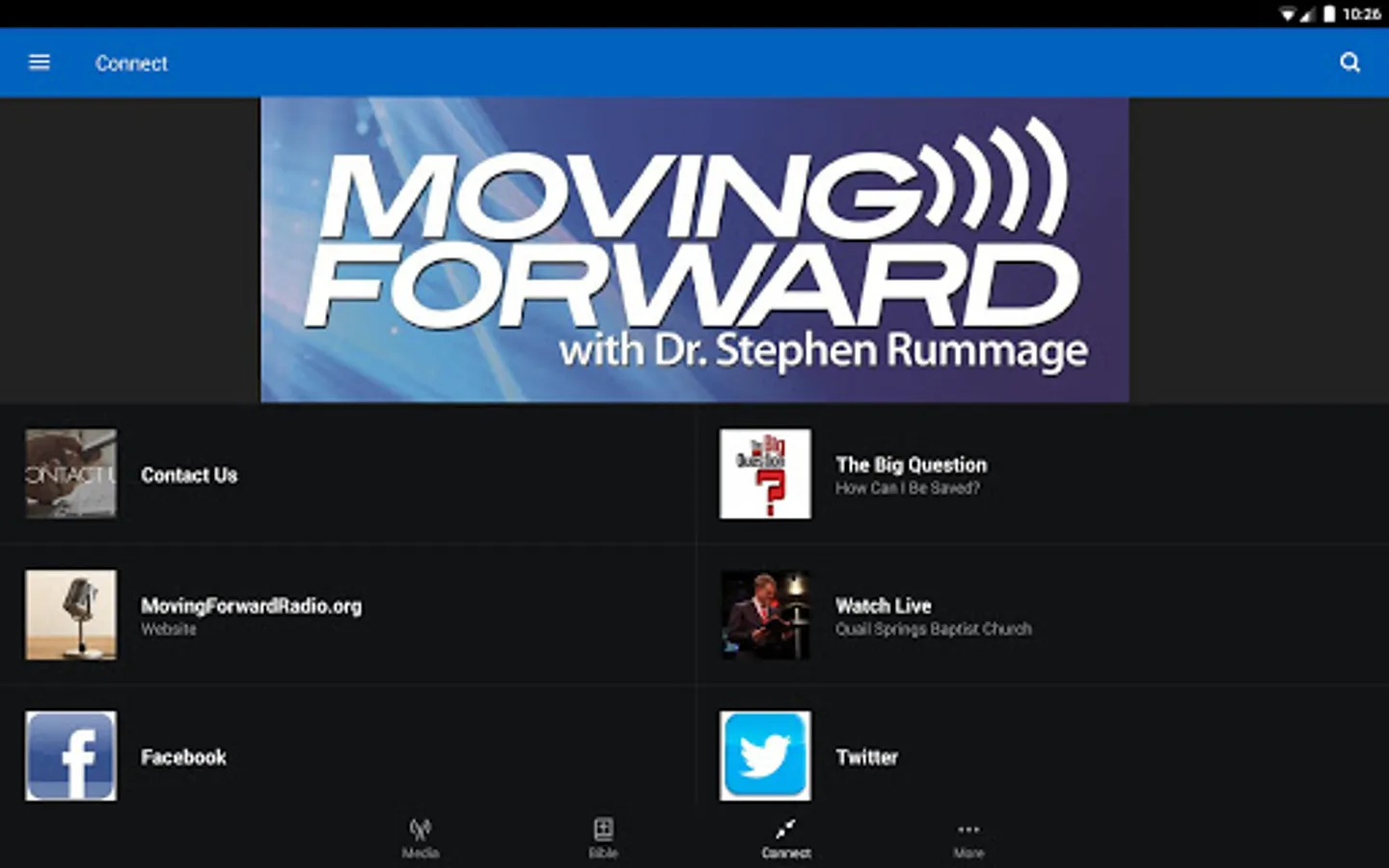This screenshot has width=1389, height=868.
Task: Select 'How Can I Be Saved?' subtitle
Action: [908, 488]
